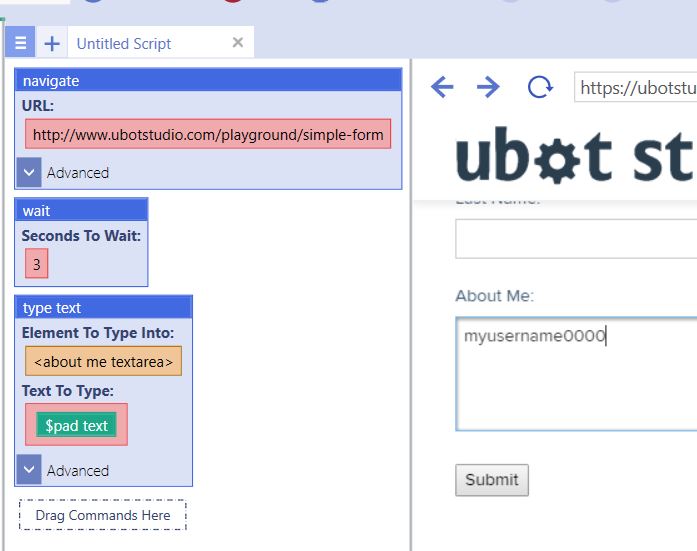Close the Untitled Script tab
Image resolution: width=697 pixels, height=551 pixels.
click(x=238, y=42)
